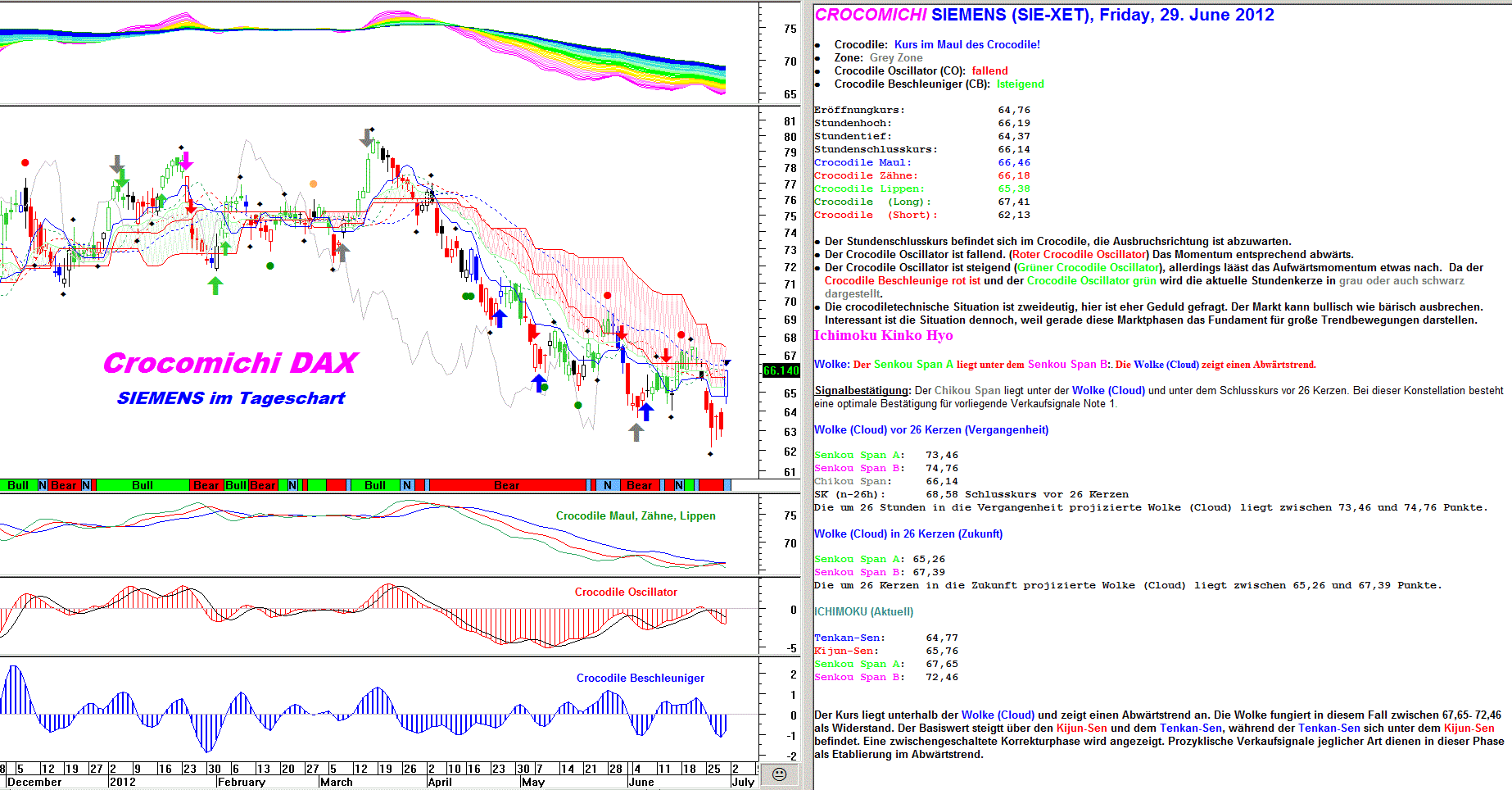Click the Crocodile Oscillator panel label

click(626, 592)
